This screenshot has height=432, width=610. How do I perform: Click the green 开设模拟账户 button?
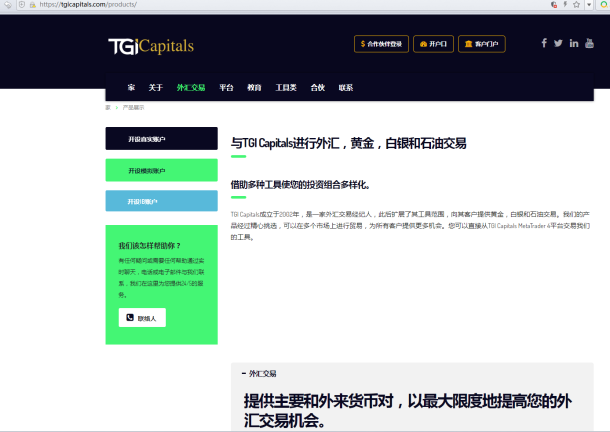point(161,170)
